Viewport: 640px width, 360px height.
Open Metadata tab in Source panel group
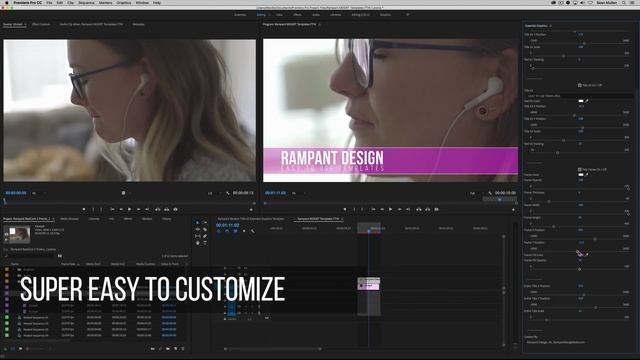click(x=138, y=24)
